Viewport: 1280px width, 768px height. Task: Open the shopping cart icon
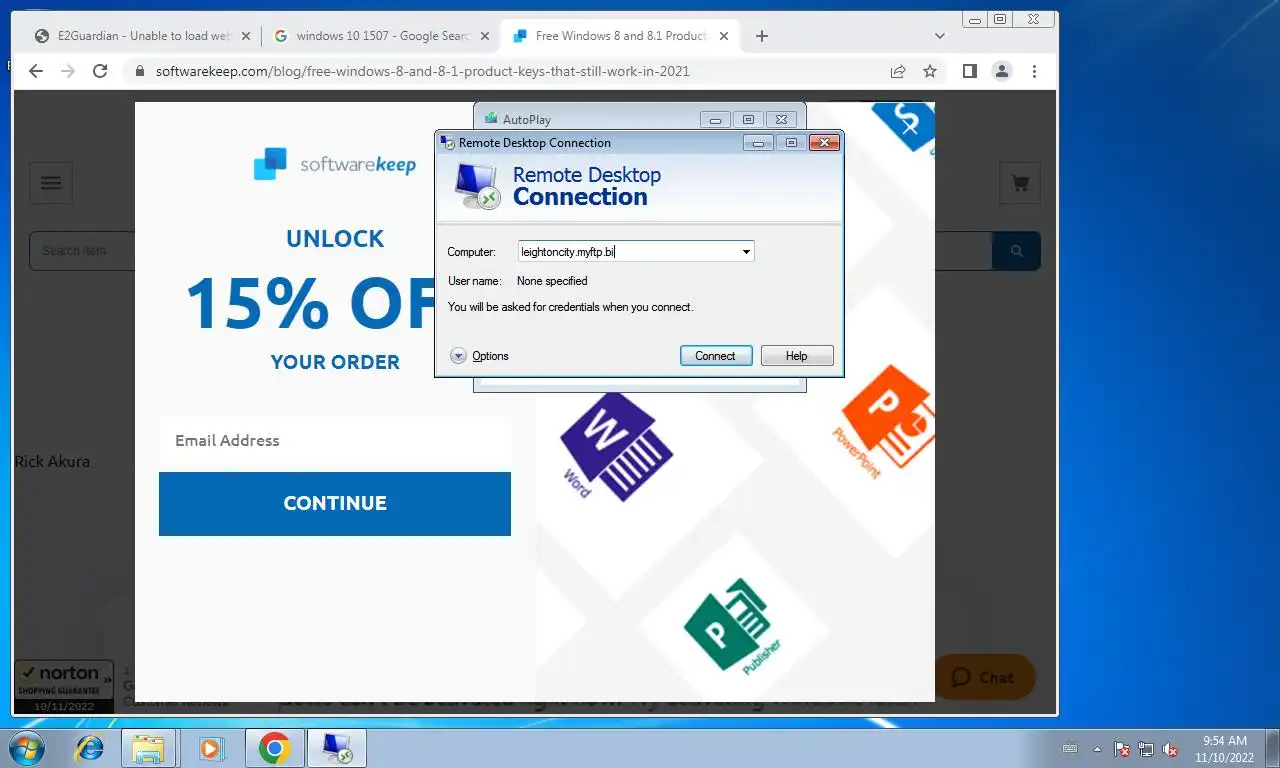tap(1020, 183)
